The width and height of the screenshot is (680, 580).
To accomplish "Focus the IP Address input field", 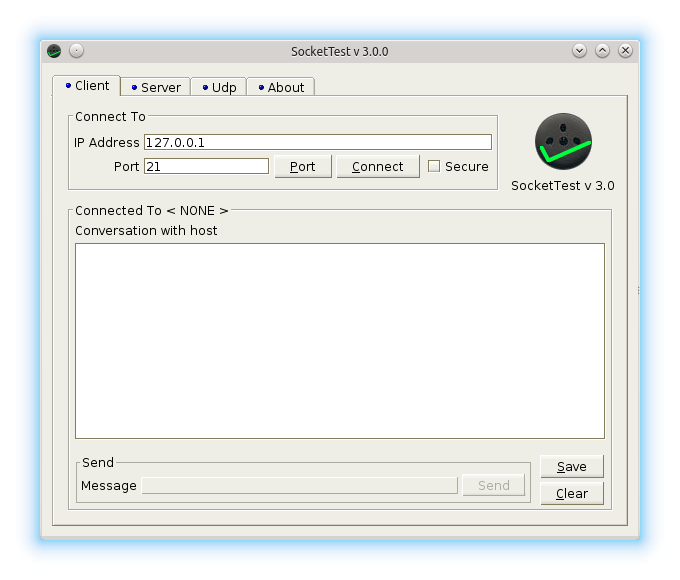I will (317, 142).
